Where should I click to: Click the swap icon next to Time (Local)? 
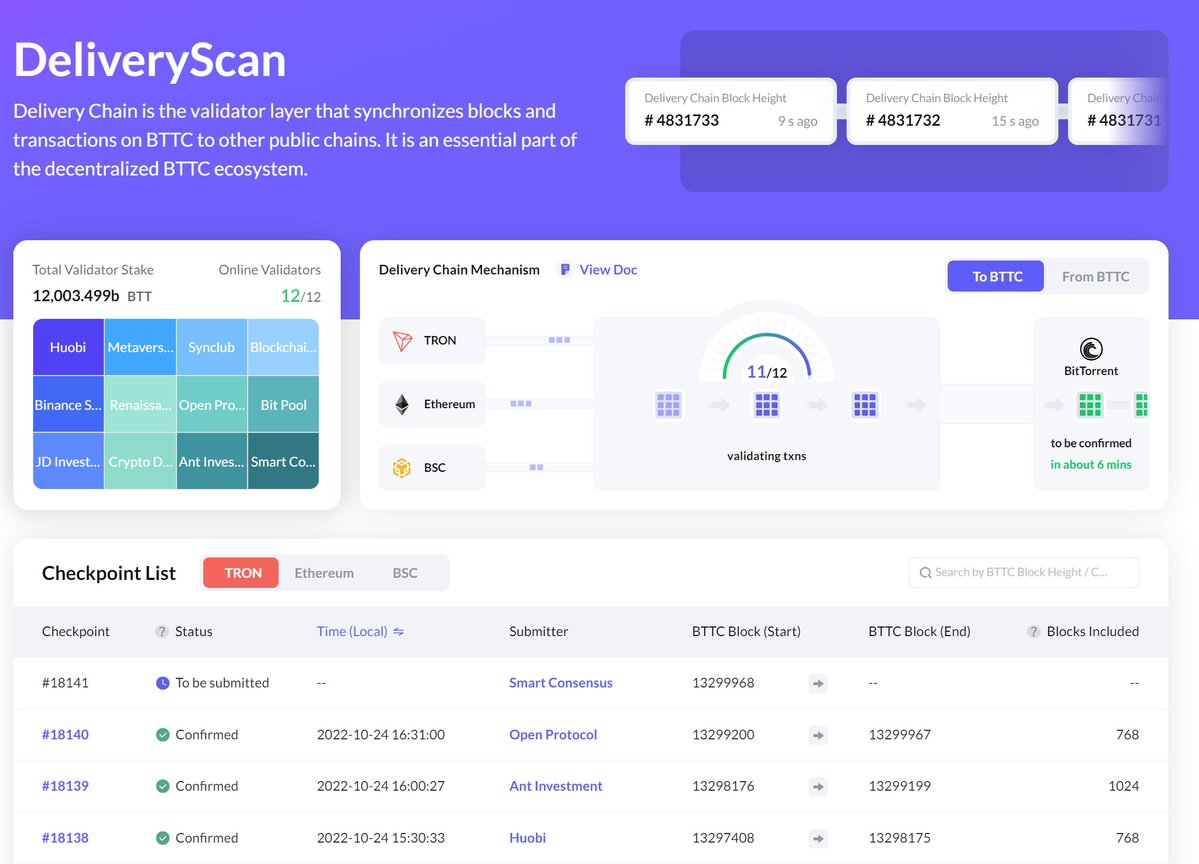[x=398, y=632]
